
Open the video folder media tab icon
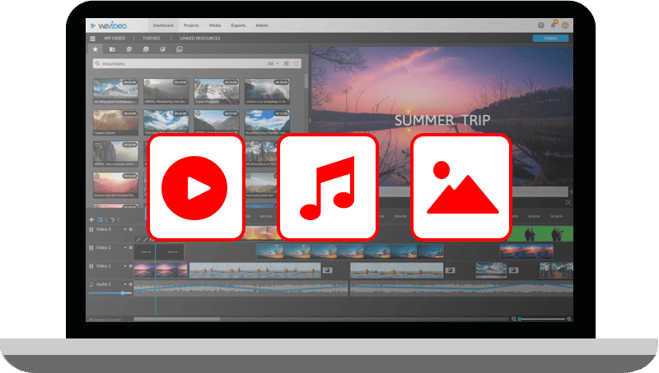[x=112, y=49]
